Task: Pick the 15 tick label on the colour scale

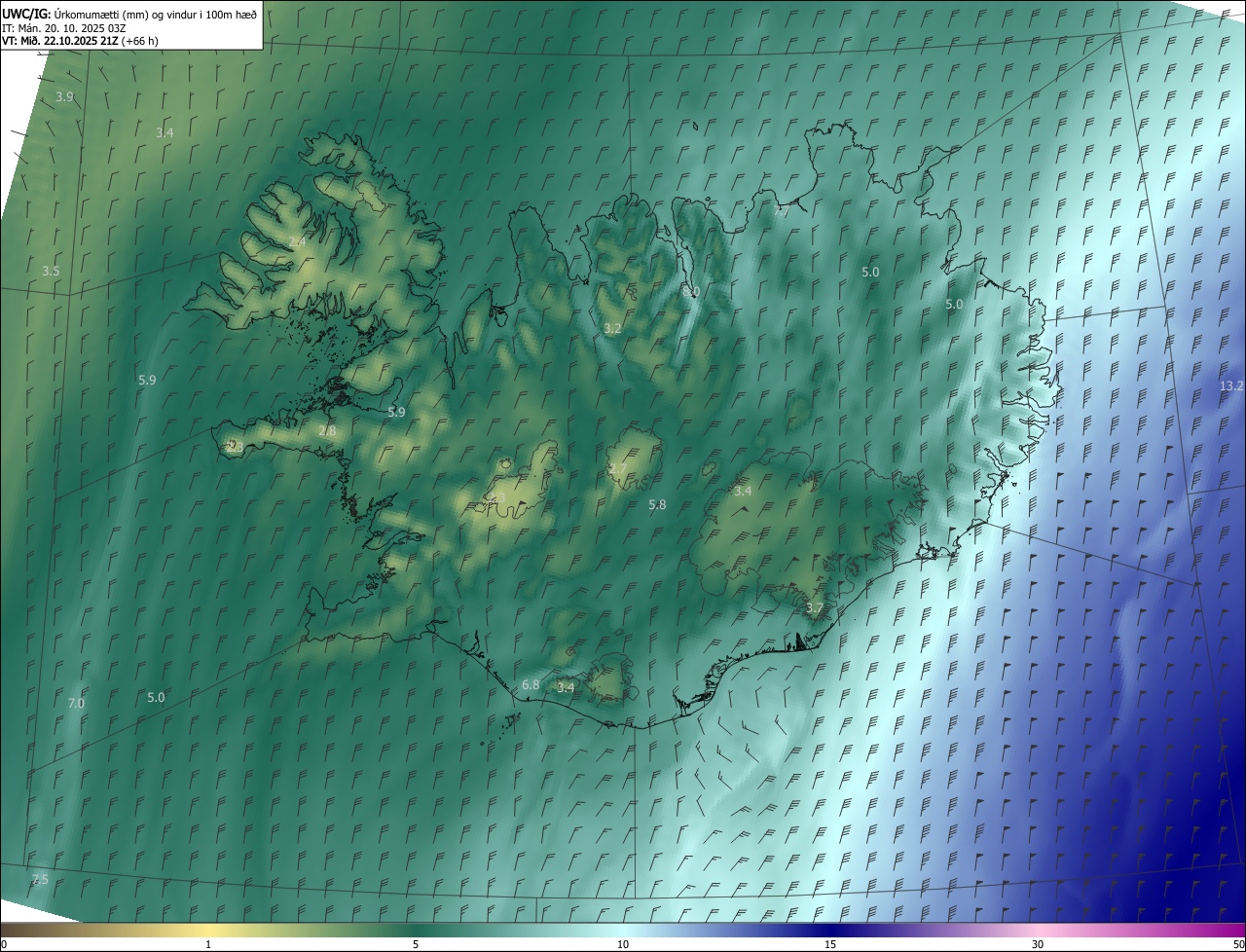Action: 830,944
